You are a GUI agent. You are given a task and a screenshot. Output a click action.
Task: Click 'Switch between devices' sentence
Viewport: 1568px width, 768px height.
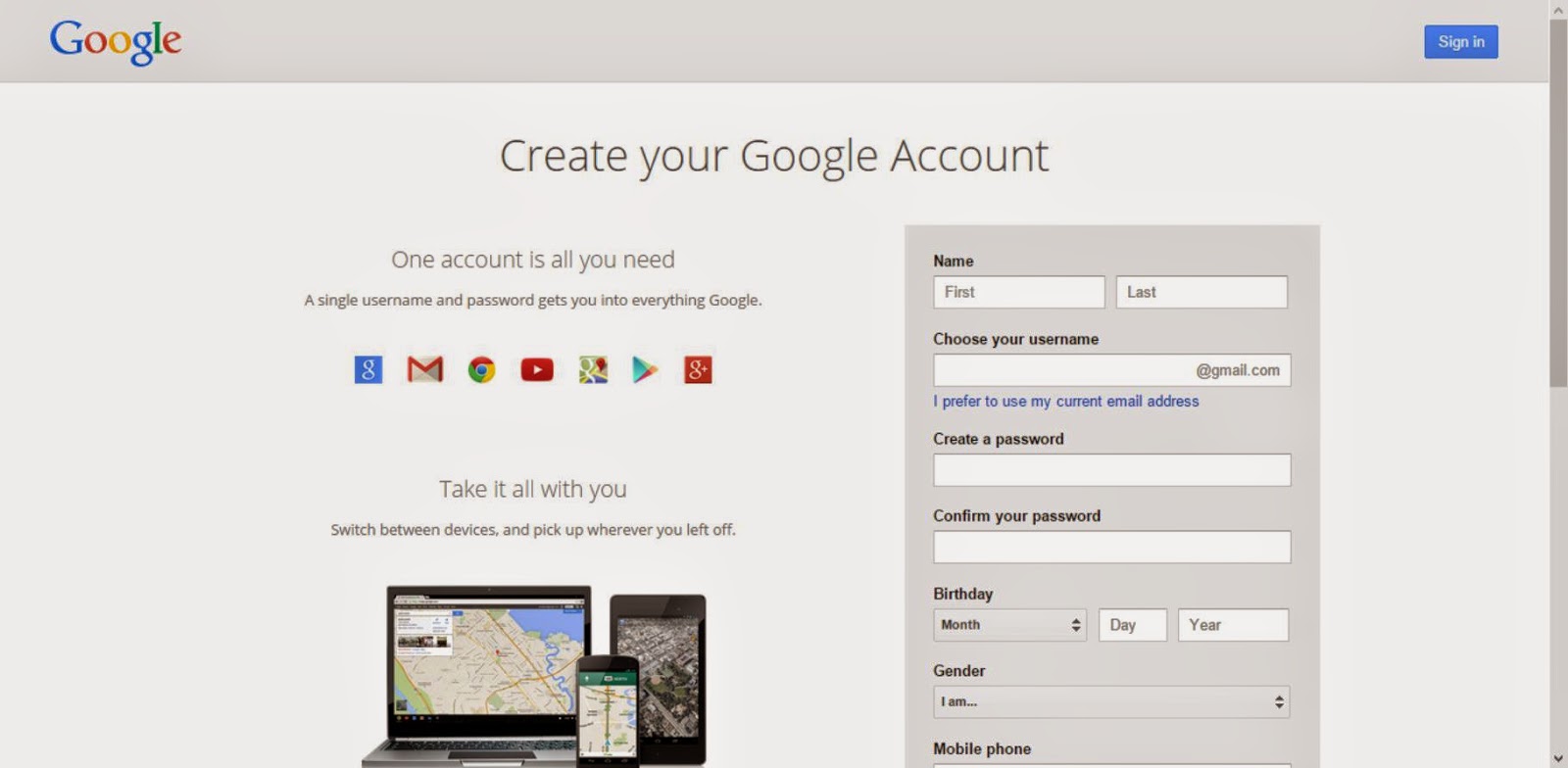pos(533,530)
